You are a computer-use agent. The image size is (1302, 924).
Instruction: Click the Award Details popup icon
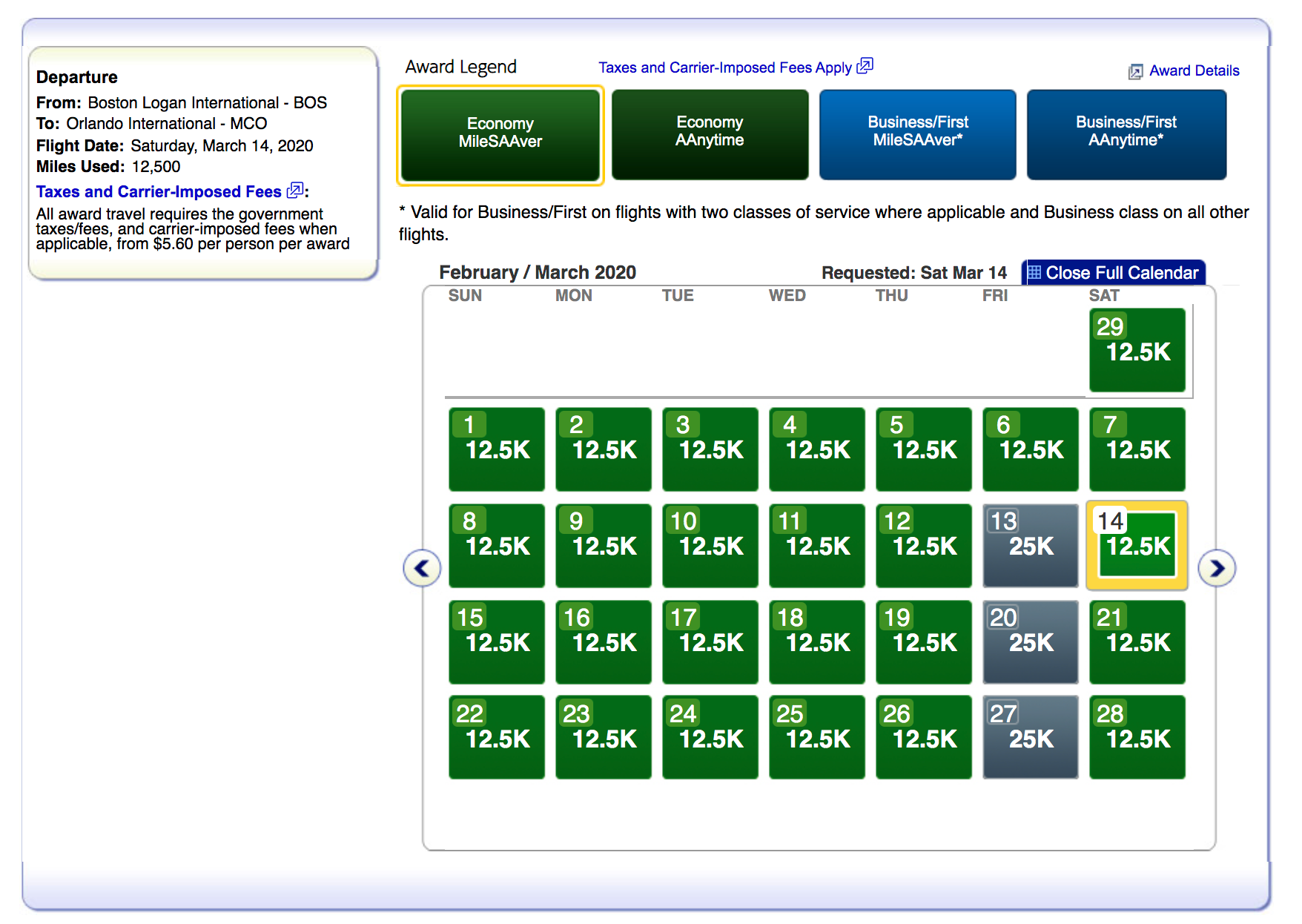(x=1135, y=72)
